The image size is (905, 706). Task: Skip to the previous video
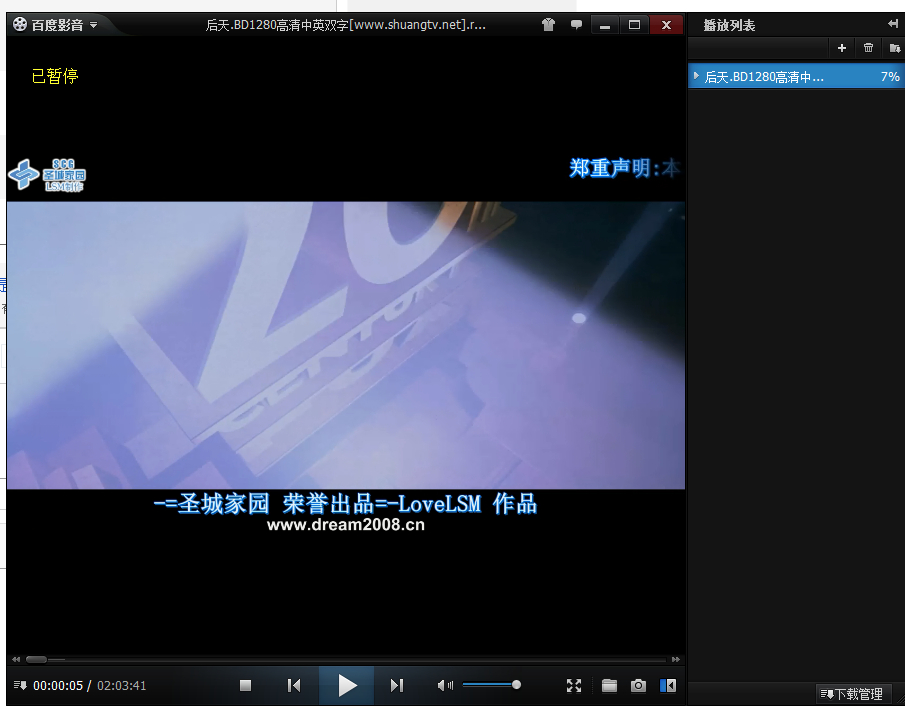coord(294,685)
